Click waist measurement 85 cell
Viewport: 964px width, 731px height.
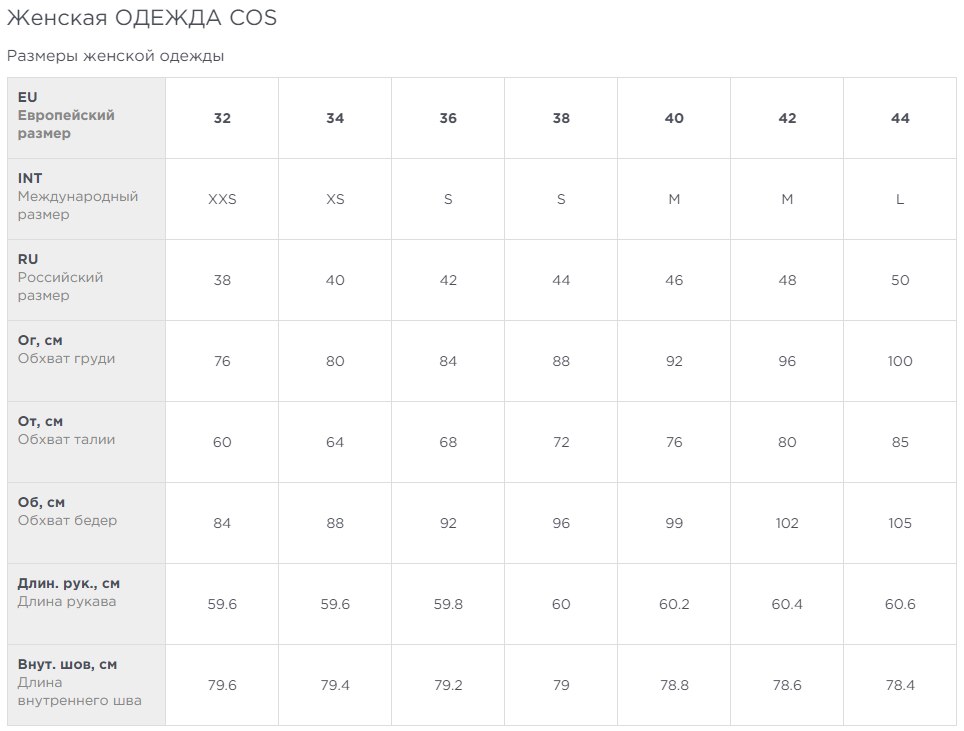pyautogui.click(x=900, y=442)
